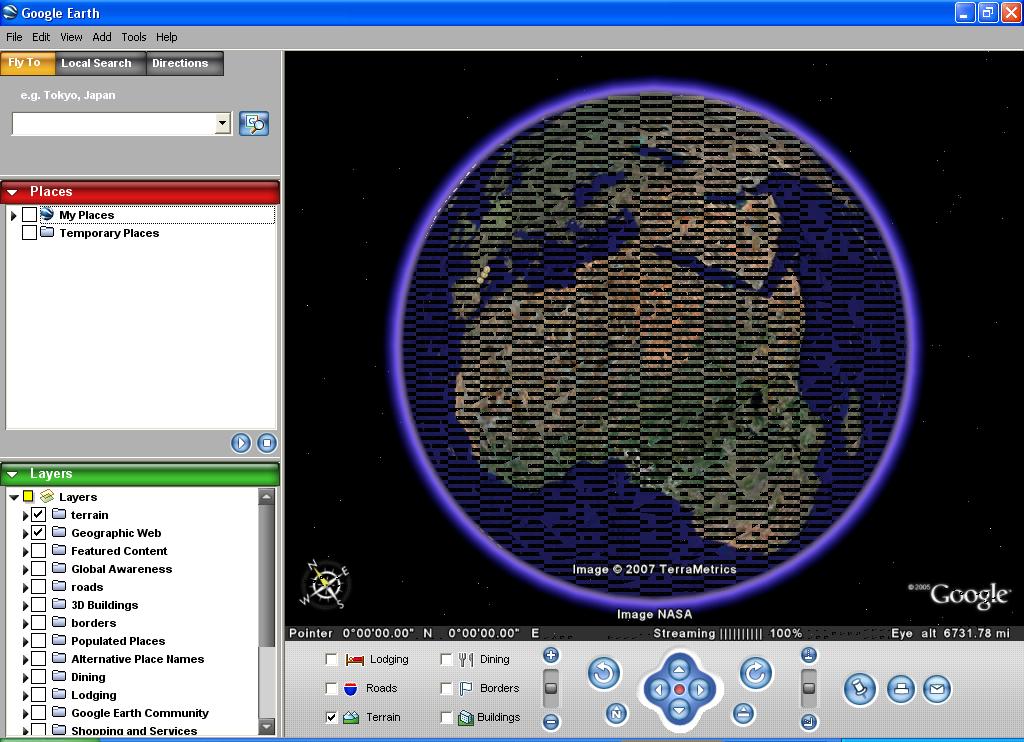Collapse the root Layers tree node
Screen dimensions: 1024x742
coord(14,497)
